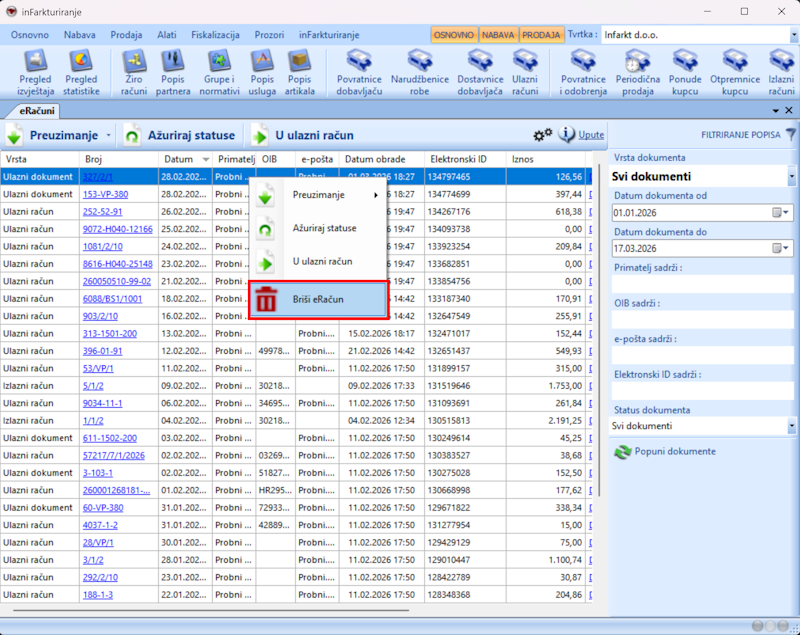Click the Primatelj sadrži input field

pos(703,284)
